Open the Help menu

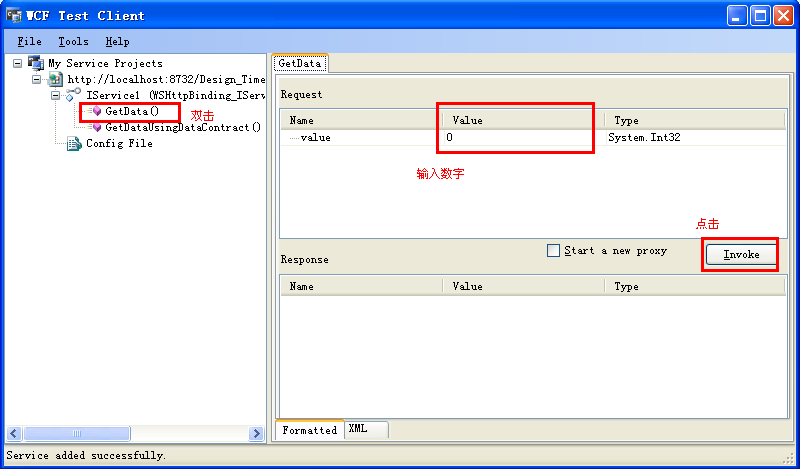(117, 41)
